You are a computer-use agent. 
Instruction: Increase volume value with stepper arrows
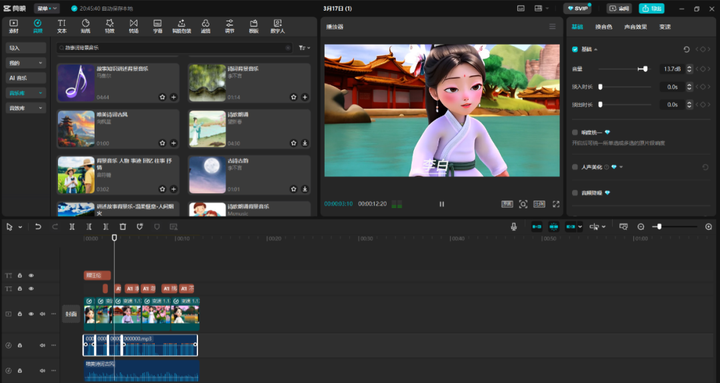point(689,67)
